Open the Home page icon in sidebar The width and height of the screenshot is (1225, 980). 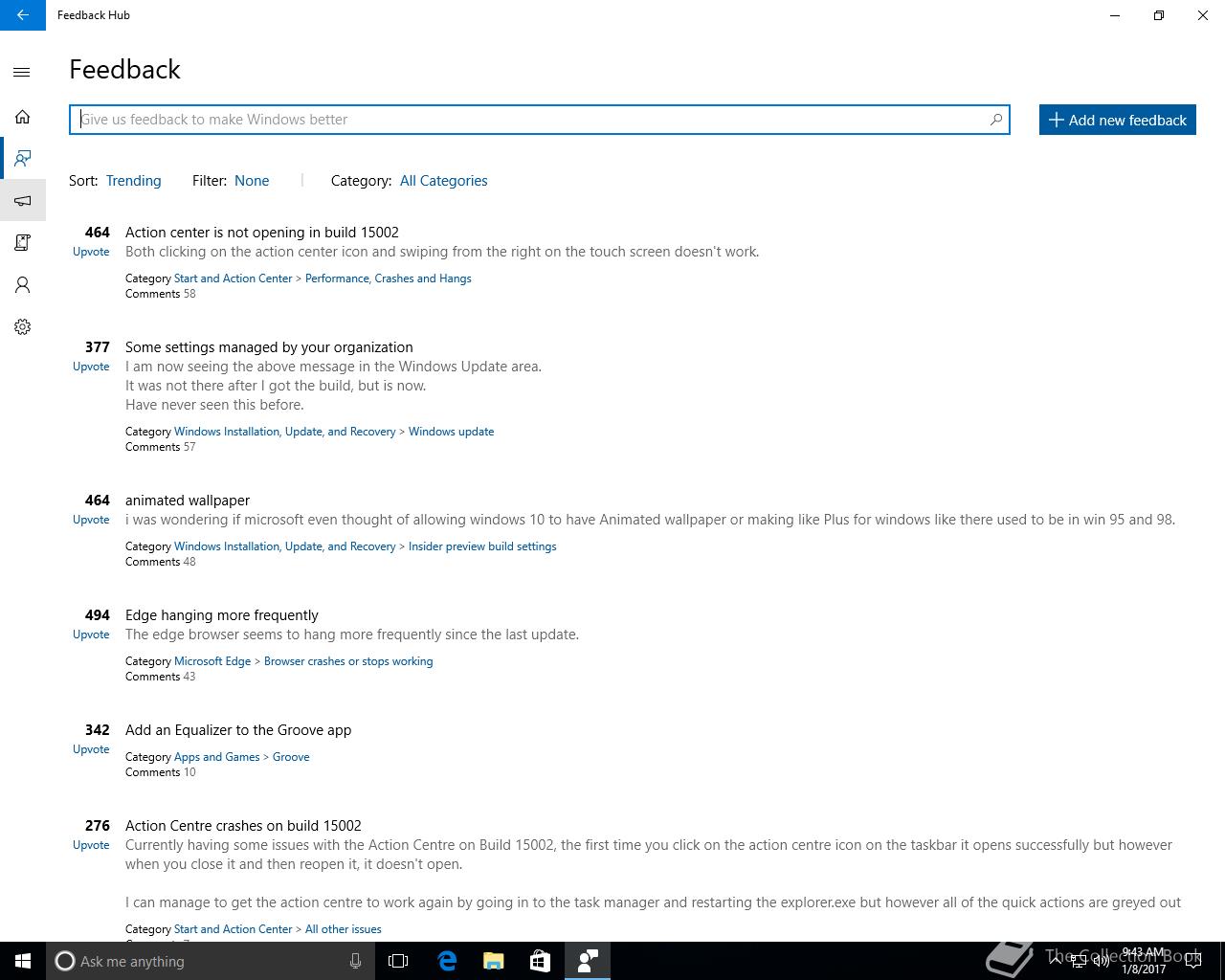point(22,117)
